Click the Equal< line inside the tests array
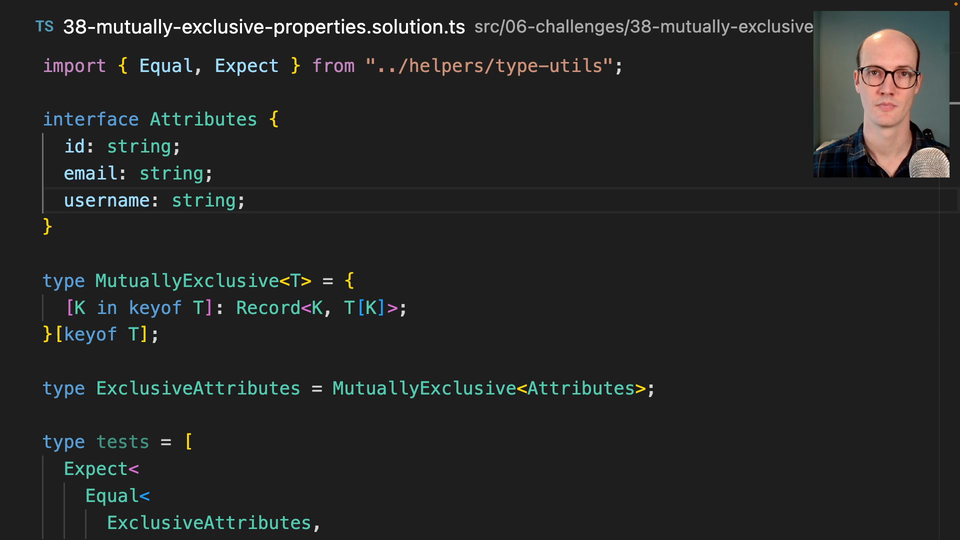Screen dimensions: 960x540 (117, 496)
